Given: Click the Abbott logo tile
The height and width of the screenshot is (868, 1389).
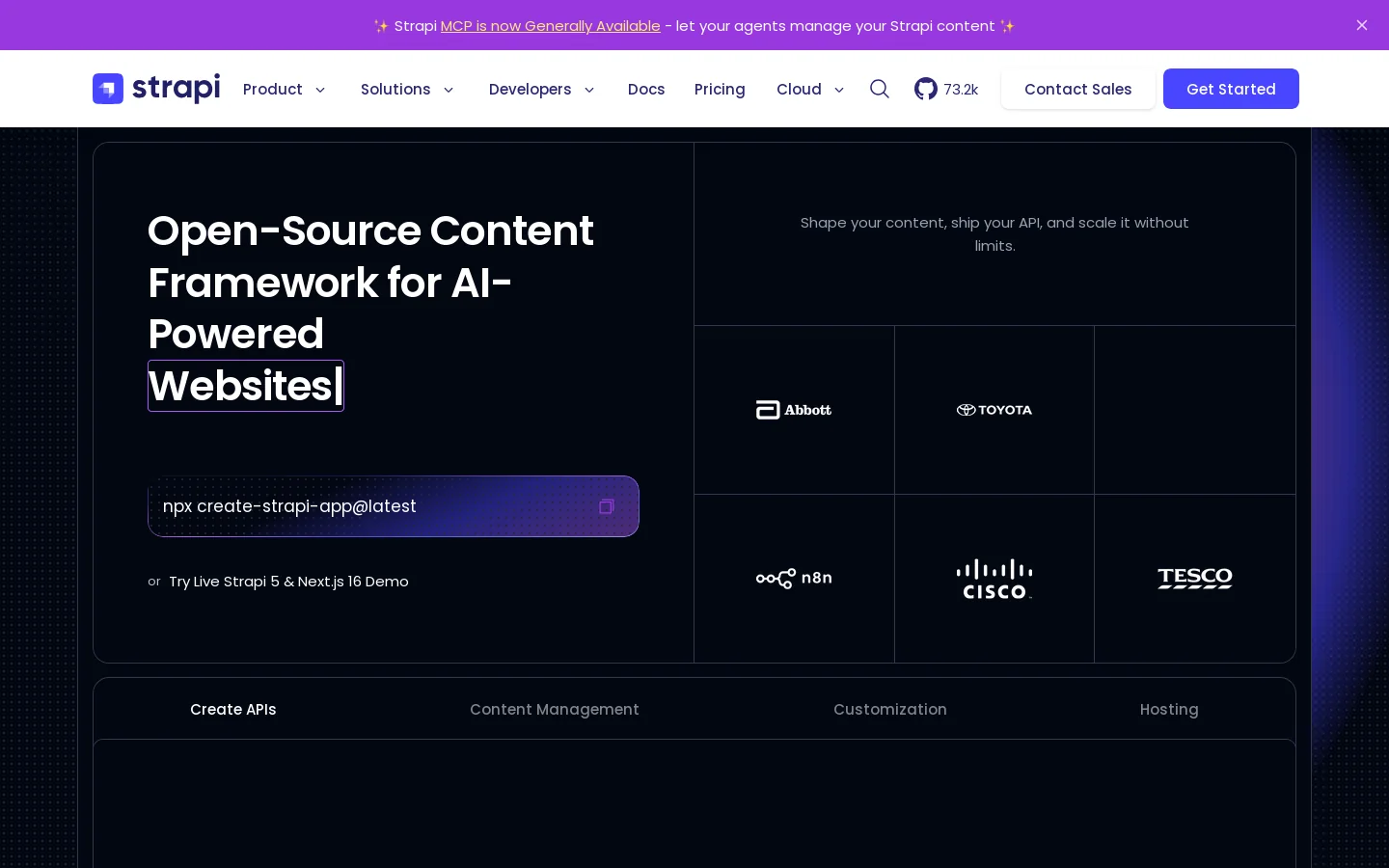Looking at the screenshot, I should (x=794, y=410).
